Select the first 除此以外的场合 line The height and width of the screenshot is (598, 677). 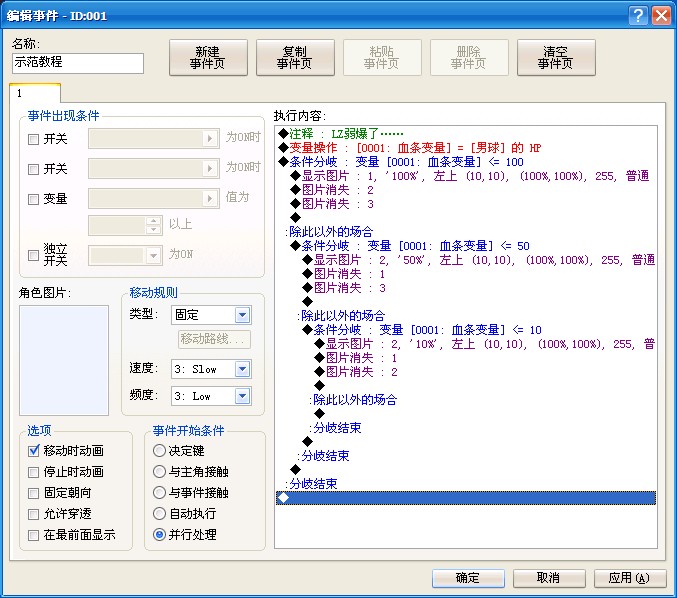pyautogui.click(x=465, y=232)
